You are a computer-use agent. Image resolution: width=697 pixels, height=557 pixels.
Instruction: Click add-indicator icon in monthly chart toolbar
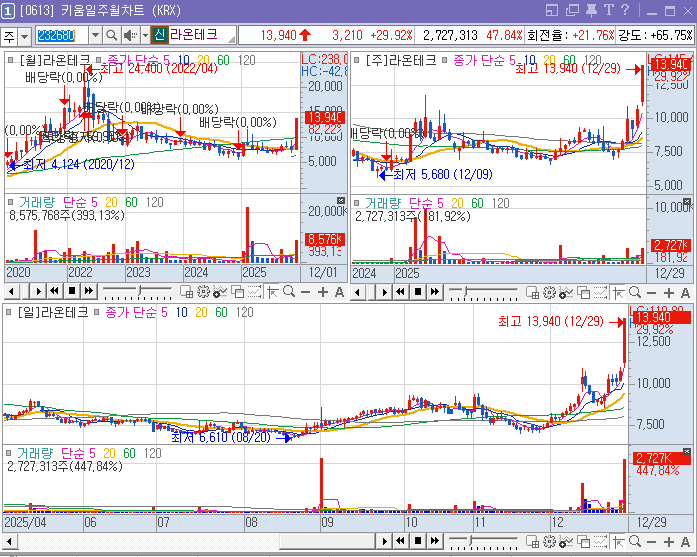(x=220, y=292)
